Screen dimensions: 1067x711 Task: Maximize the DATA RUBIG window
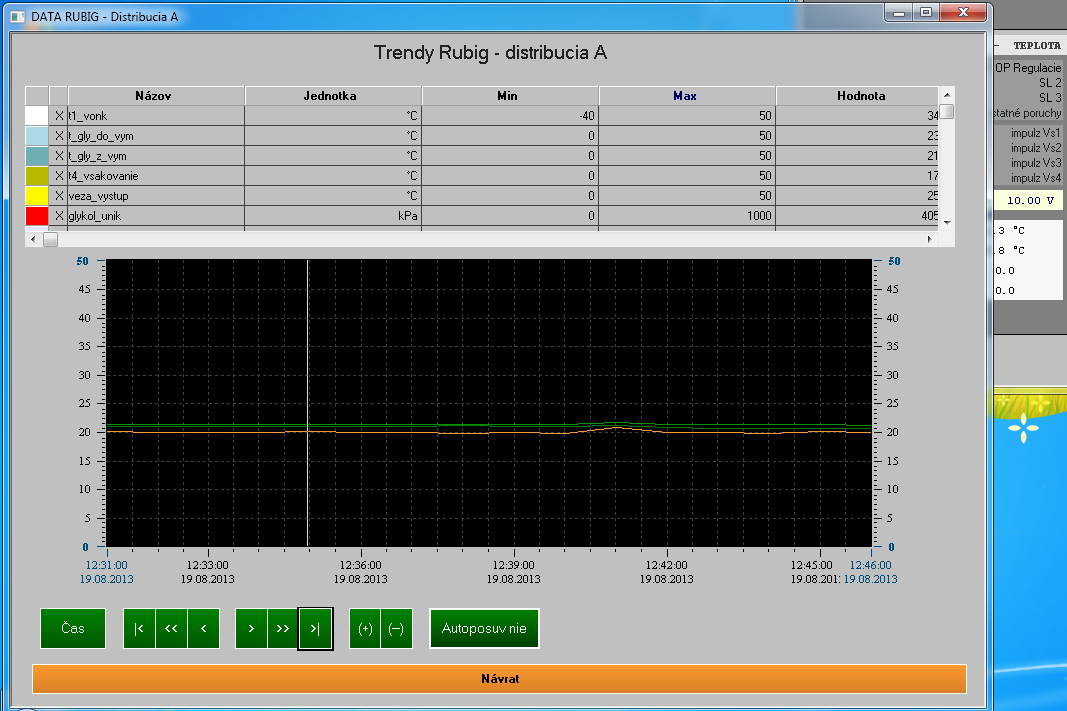(926, 12)
